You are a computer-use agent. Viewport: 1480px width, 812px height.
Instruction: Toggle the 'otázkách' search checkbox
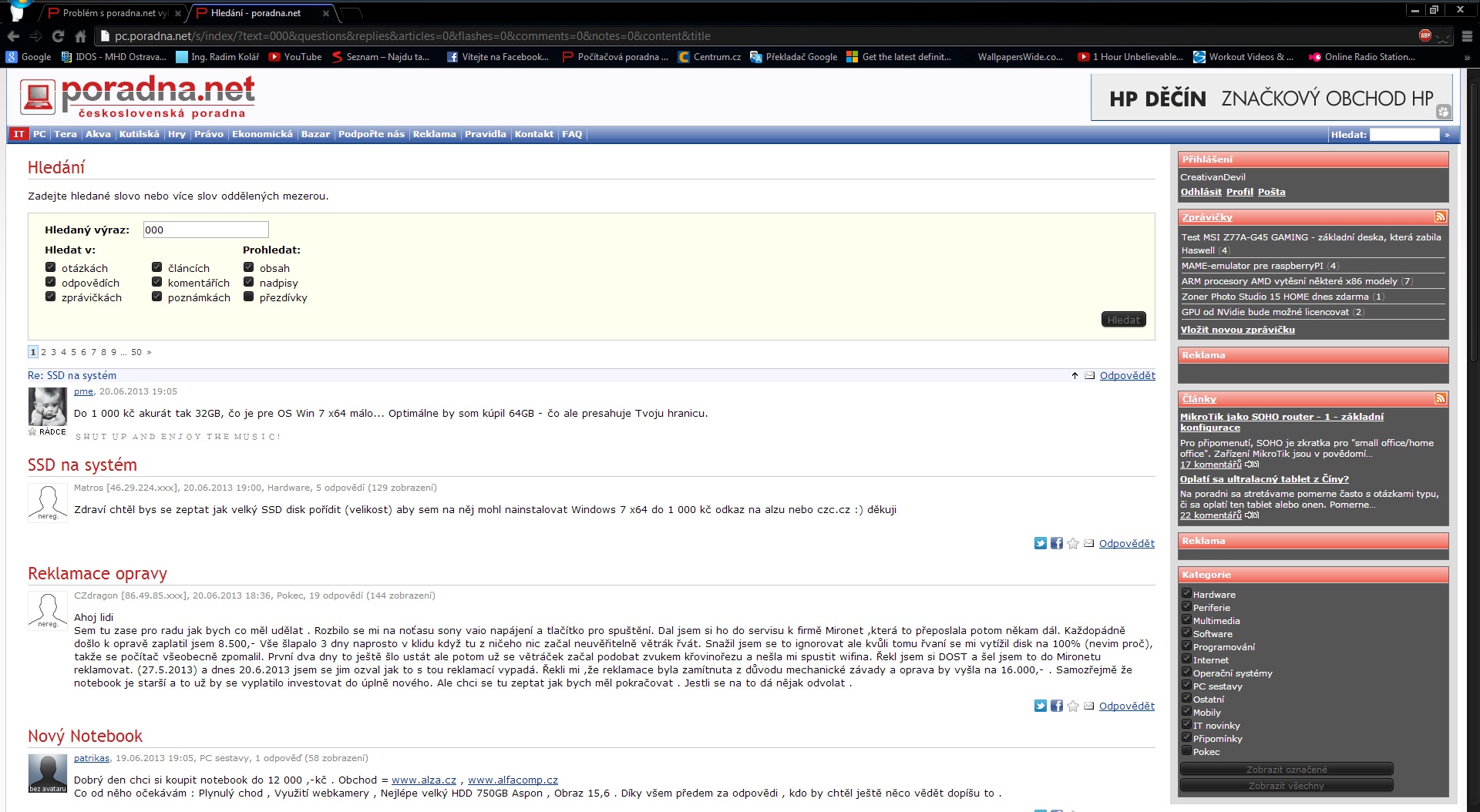(51, 267)
